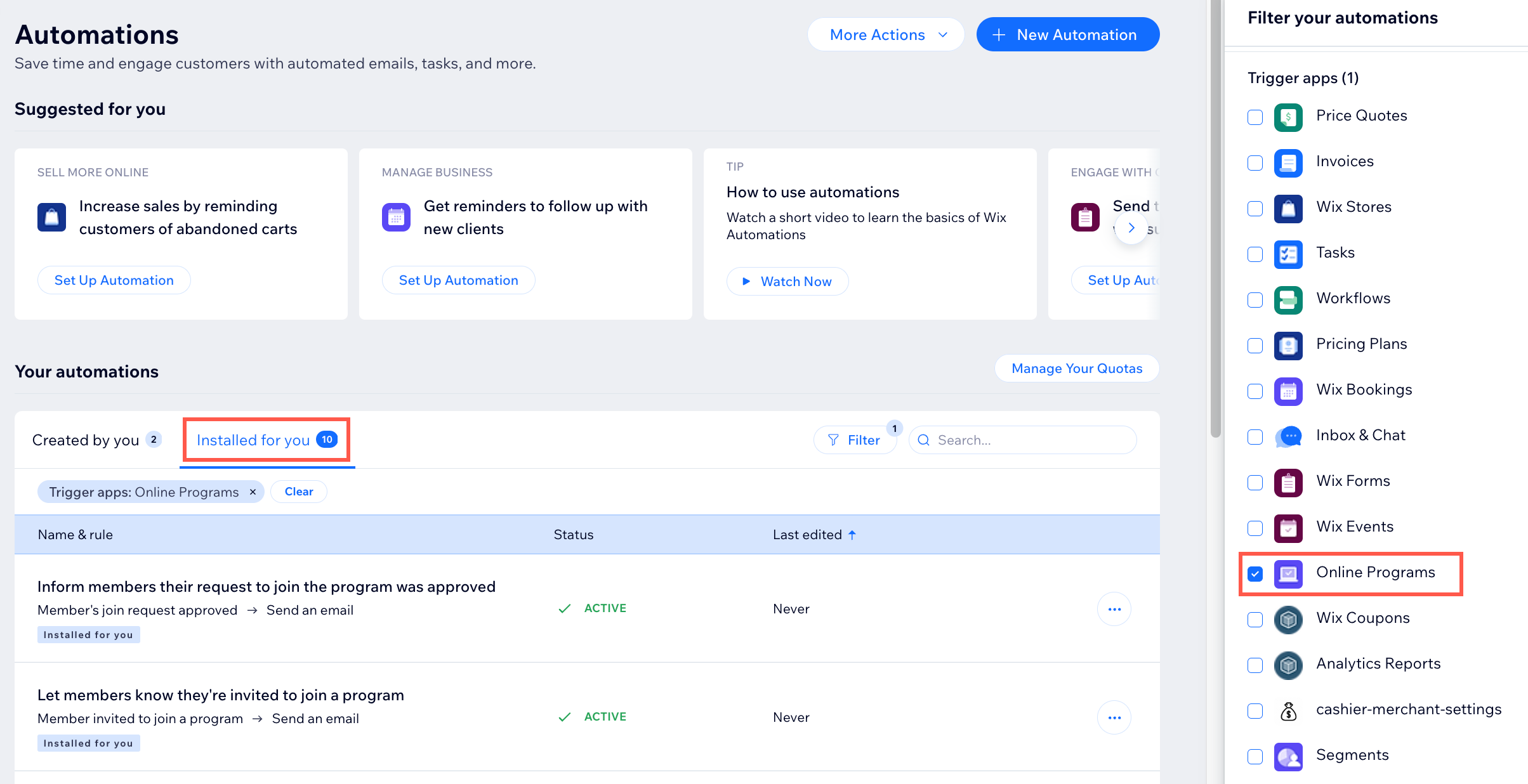Click the Wix Bookings calendar icon in filter
This screenshot has width=1528, height=784.
[x=1288, y=391]
